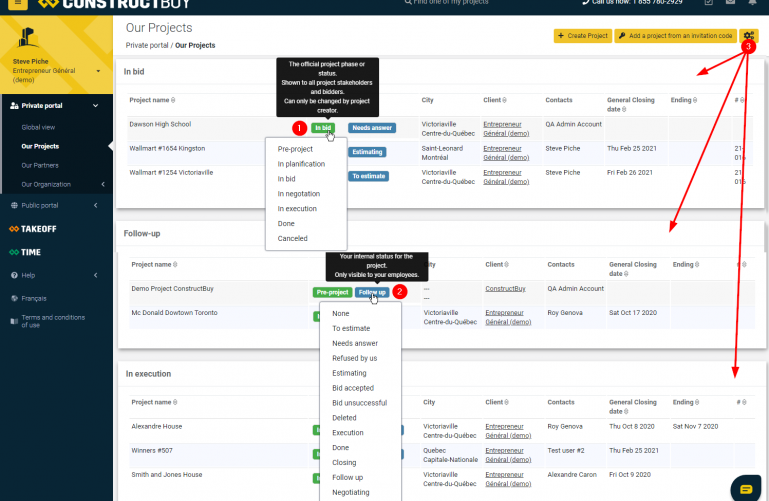This screenshot has width=769, height=501.
Task: Open Estimating badge for Wallmart #1654 Kingston
Action: [367, 152]
